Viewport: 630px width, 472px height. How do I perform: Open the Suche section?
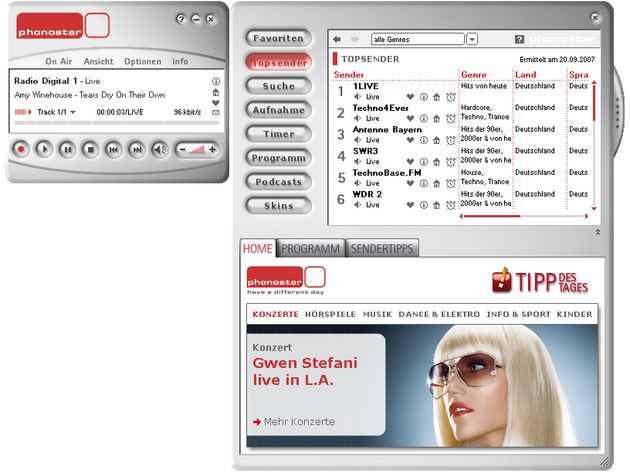tap(278, 86)
